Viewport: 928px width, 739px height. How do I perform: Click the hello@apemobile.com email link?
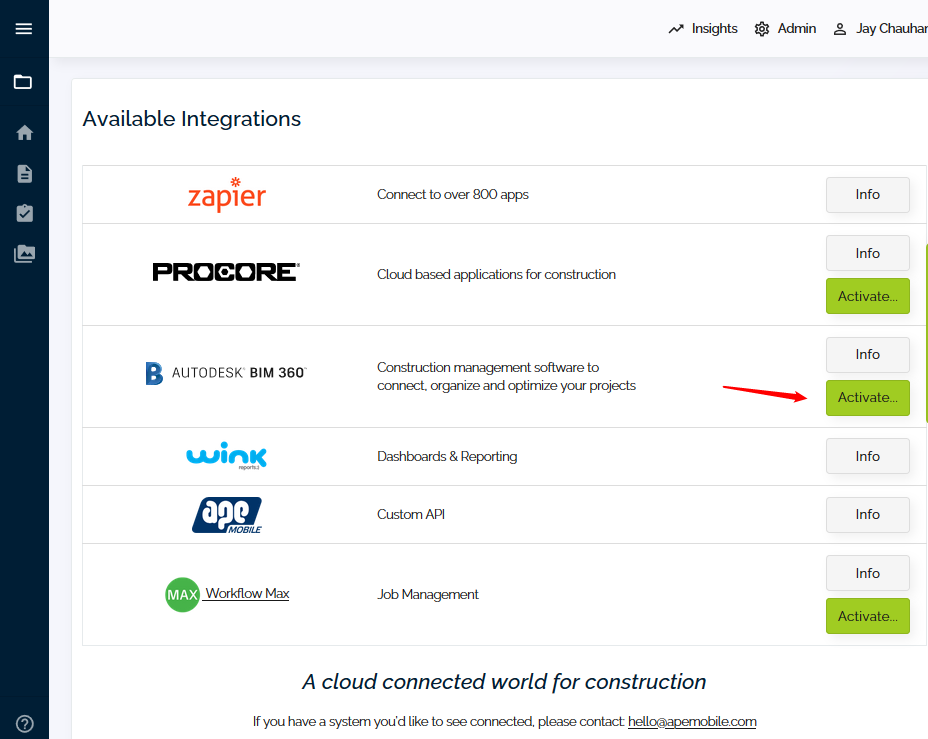coord(692,721)
